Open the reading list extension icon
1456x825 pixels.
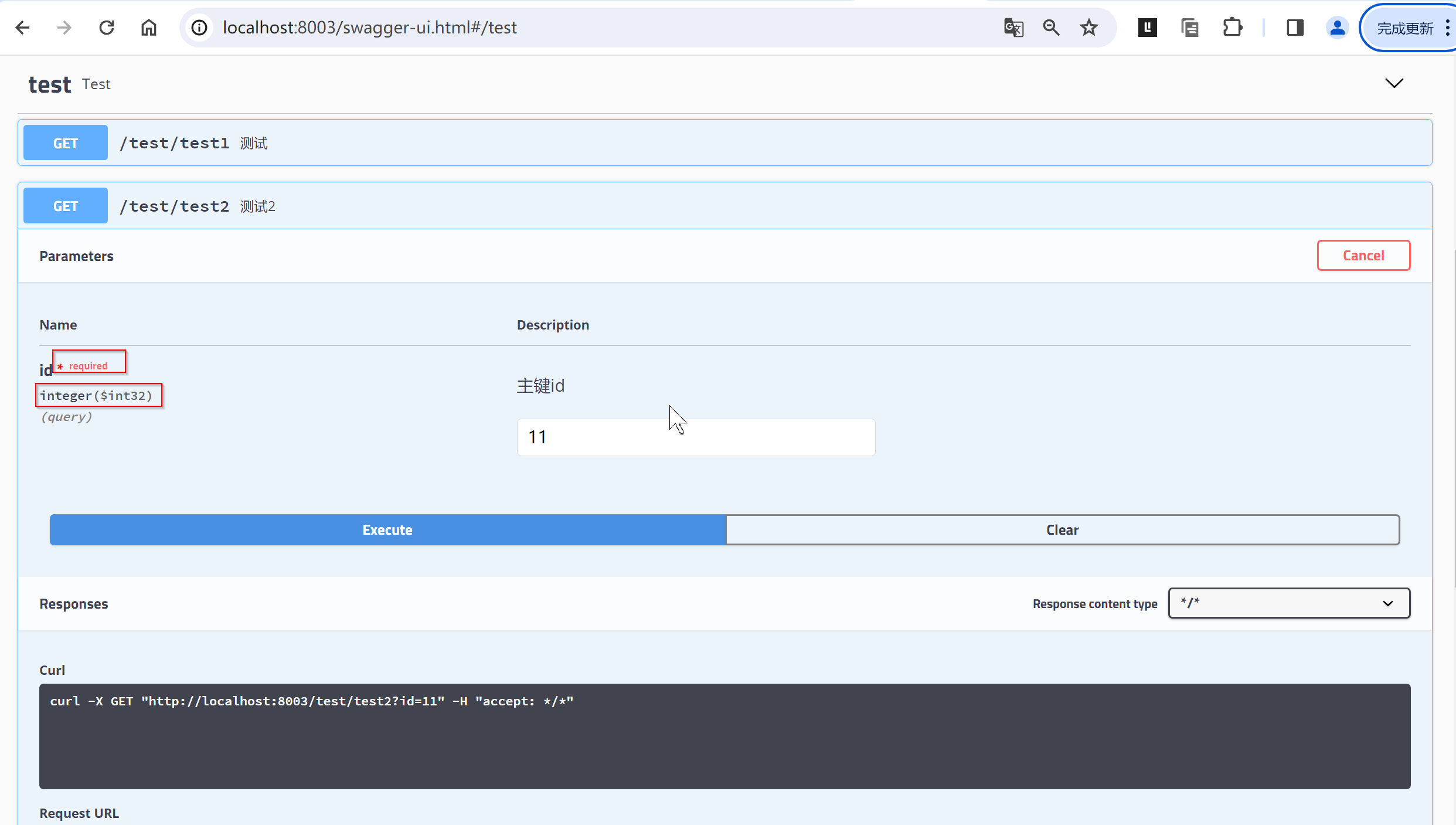[x=1190, y=28]
